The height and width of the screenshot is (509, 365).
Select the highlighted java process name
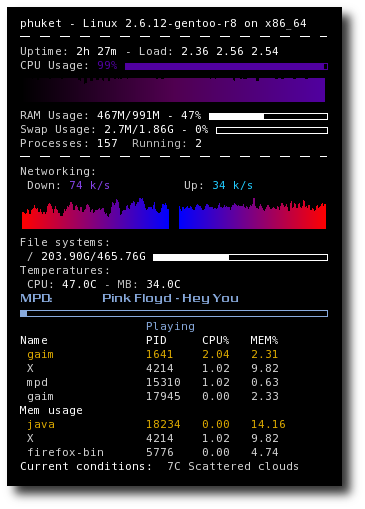(41, 425)
